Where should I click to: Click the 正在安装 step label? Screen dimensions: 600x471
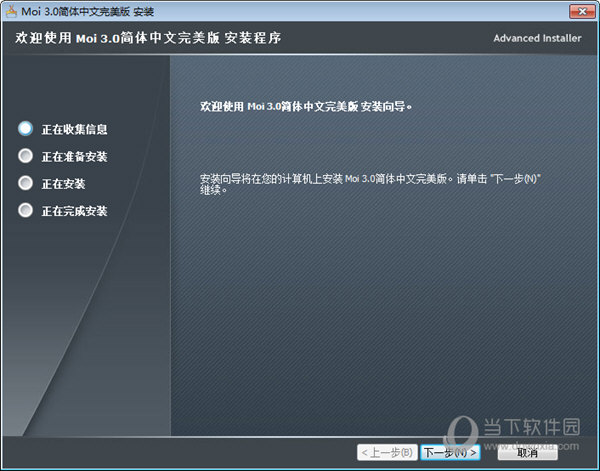tap(64, 184)
